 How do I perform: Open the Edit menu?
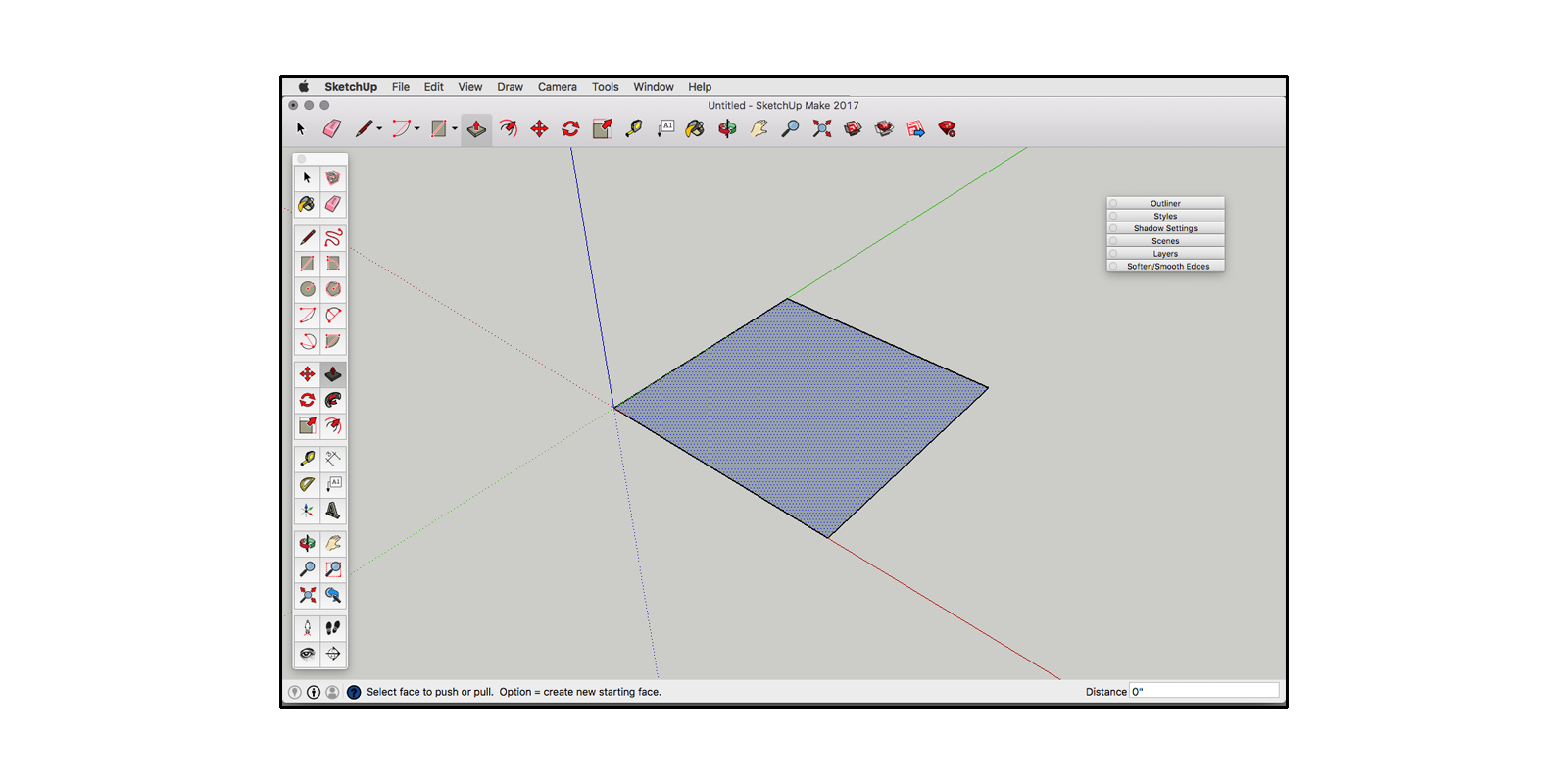(433, 87)
